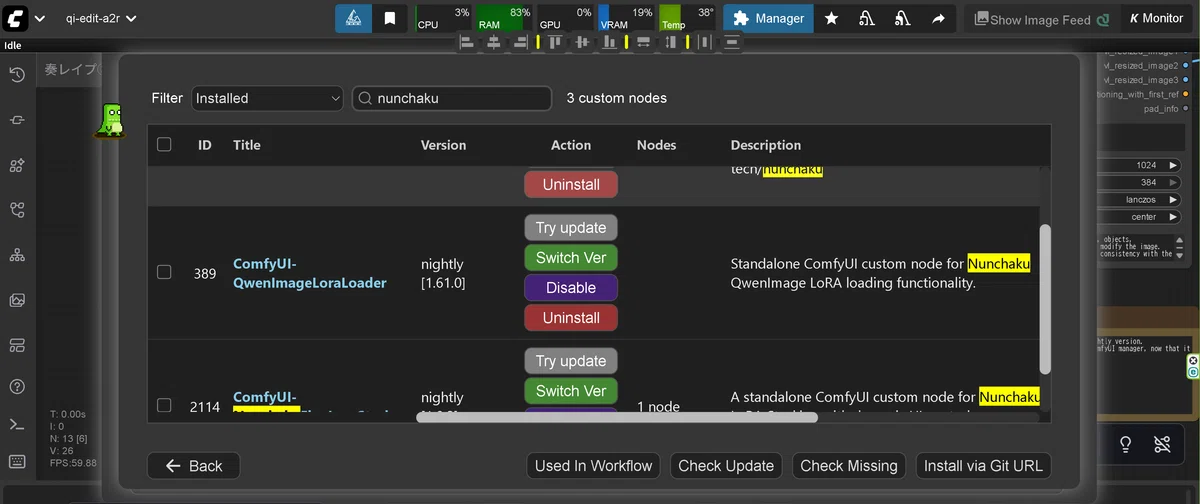Image resolution: width=1200 pixels, height=504 pixels.
Task: Go Back from the custom nodes list
Action: pyautogui.click(x=193, y=465)
